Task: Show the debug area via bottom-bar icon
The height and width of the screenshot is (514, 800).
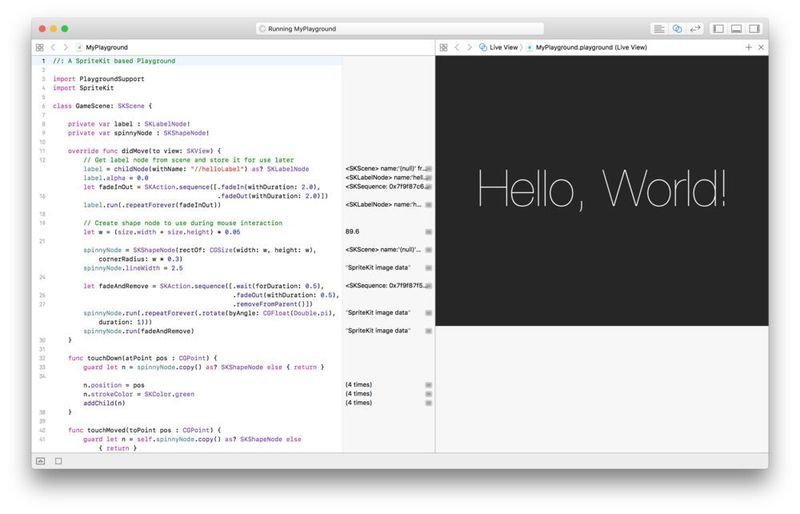Action: coord(41,461)
